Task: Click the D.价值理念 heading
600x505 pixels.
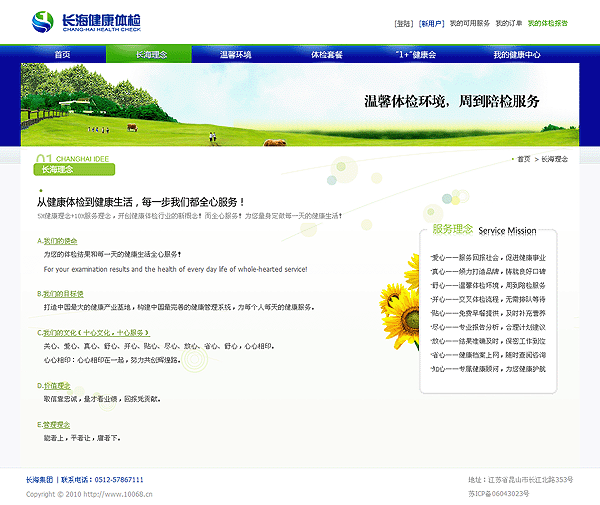Action: click(55, 384)
